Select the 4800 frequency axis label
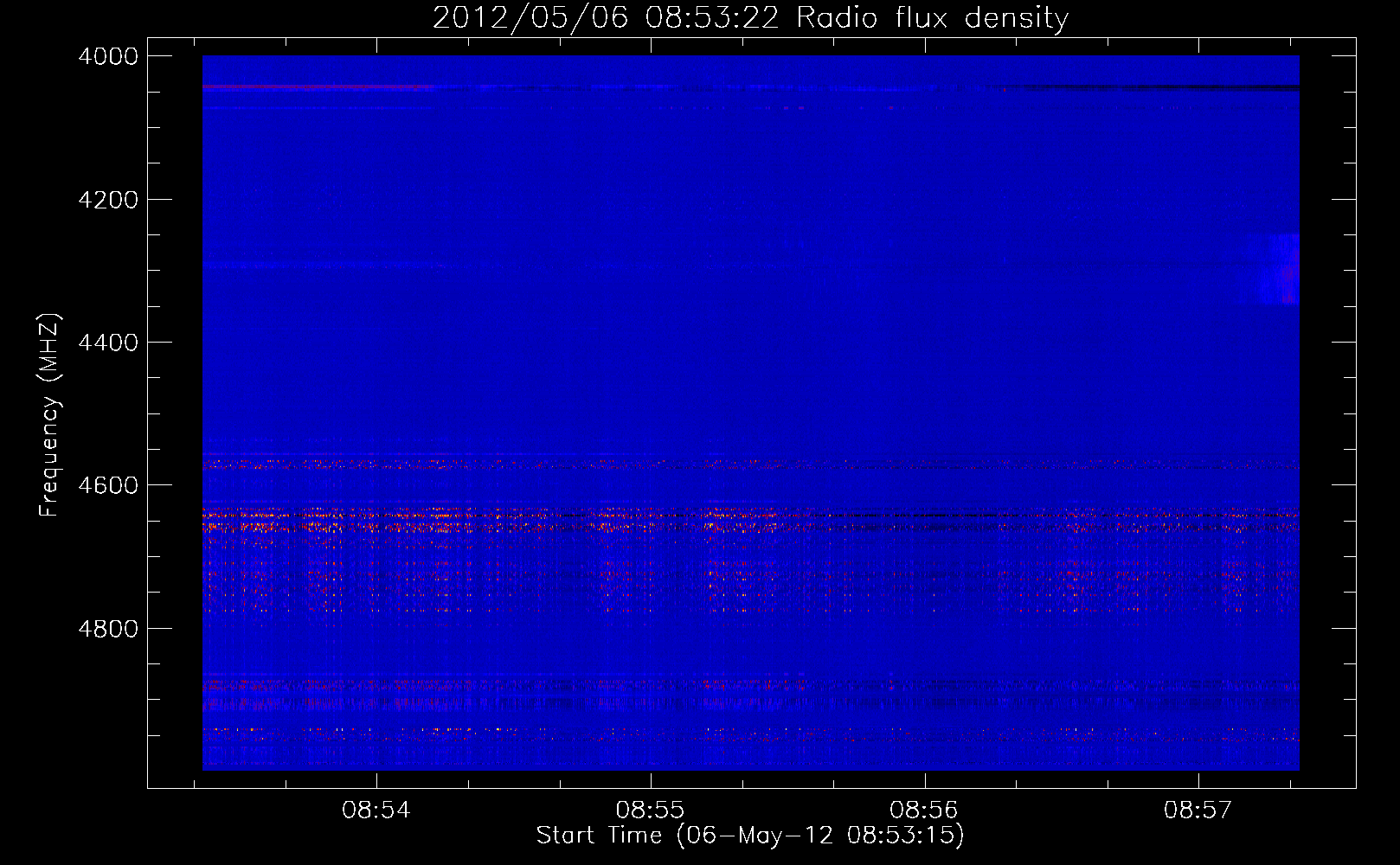The height and width of the screenshot is (865, 1400). [108, 629]
